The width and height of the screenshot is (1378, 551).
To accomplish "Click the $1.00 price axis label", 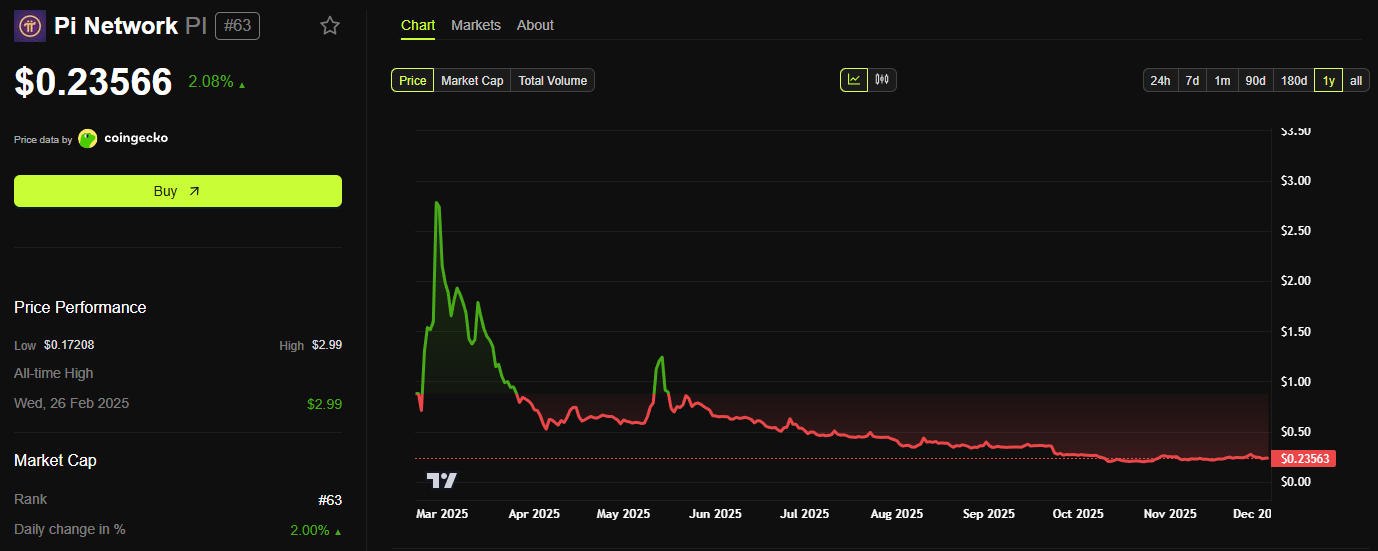I will pos(1296,381).
